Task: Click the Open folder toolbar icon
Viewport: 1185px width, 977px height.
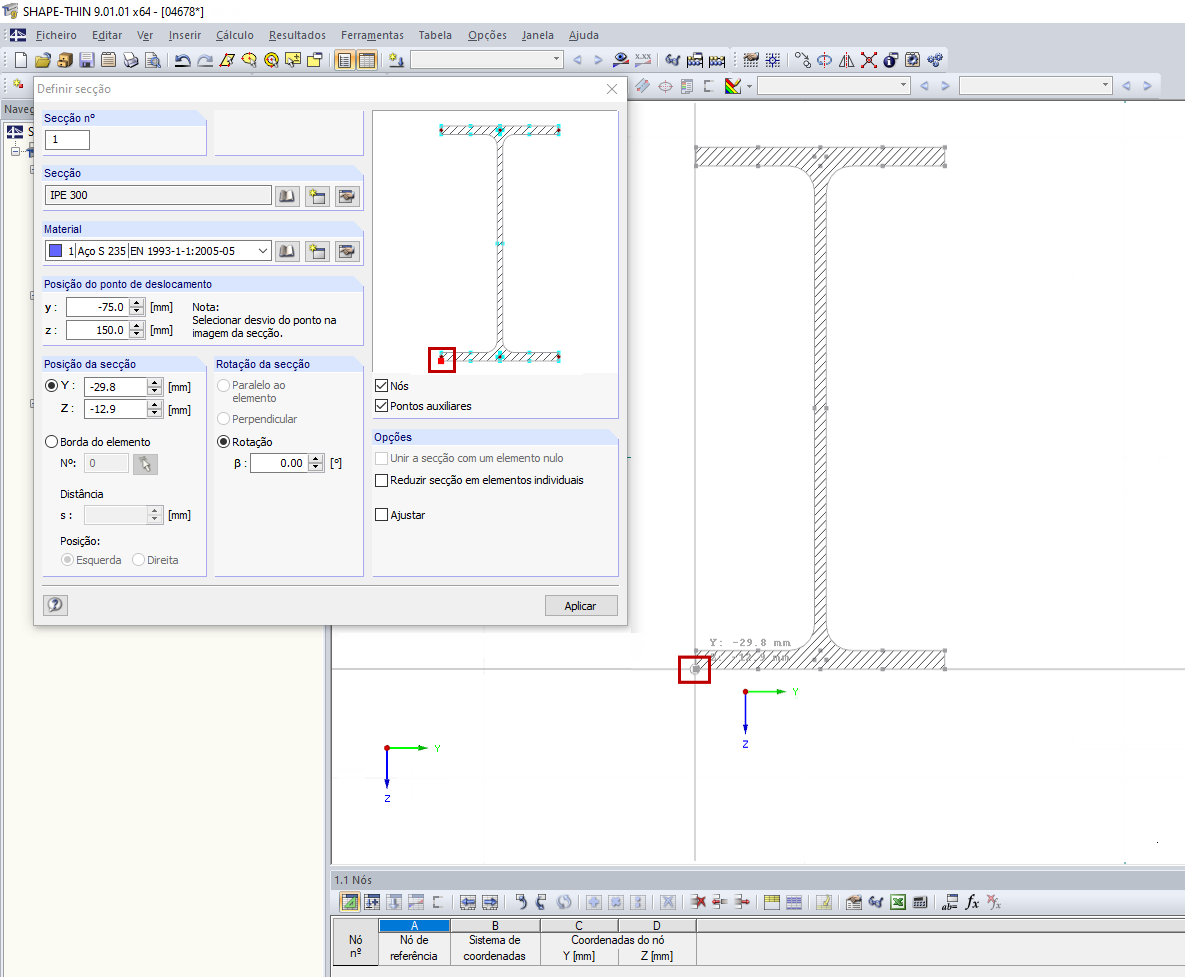Action: [42, 60]
